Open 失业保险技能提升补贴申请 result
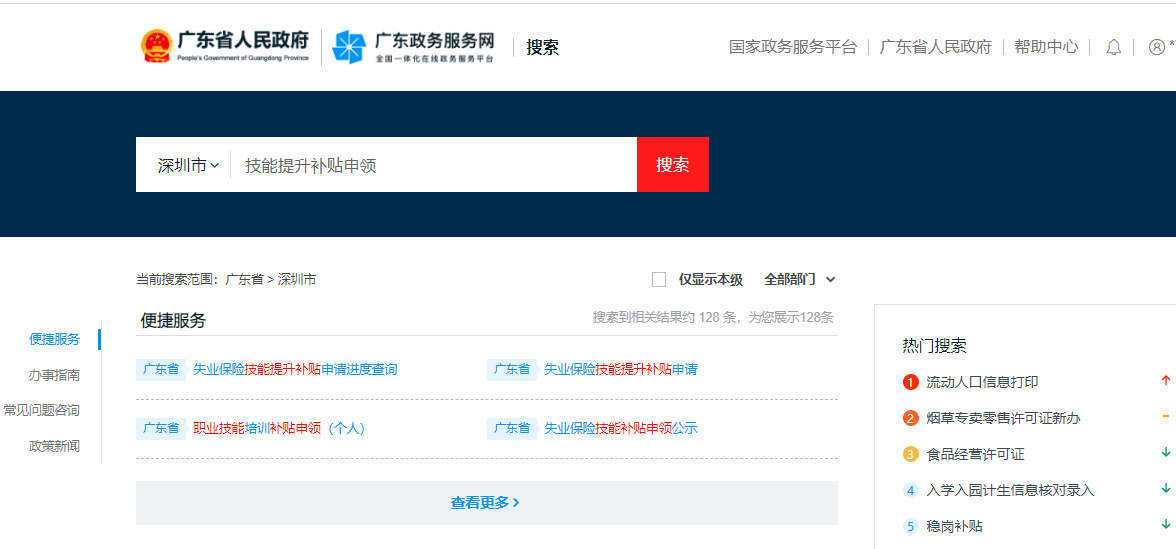This screenshot has height=549, width=1176. pos(620,369)
